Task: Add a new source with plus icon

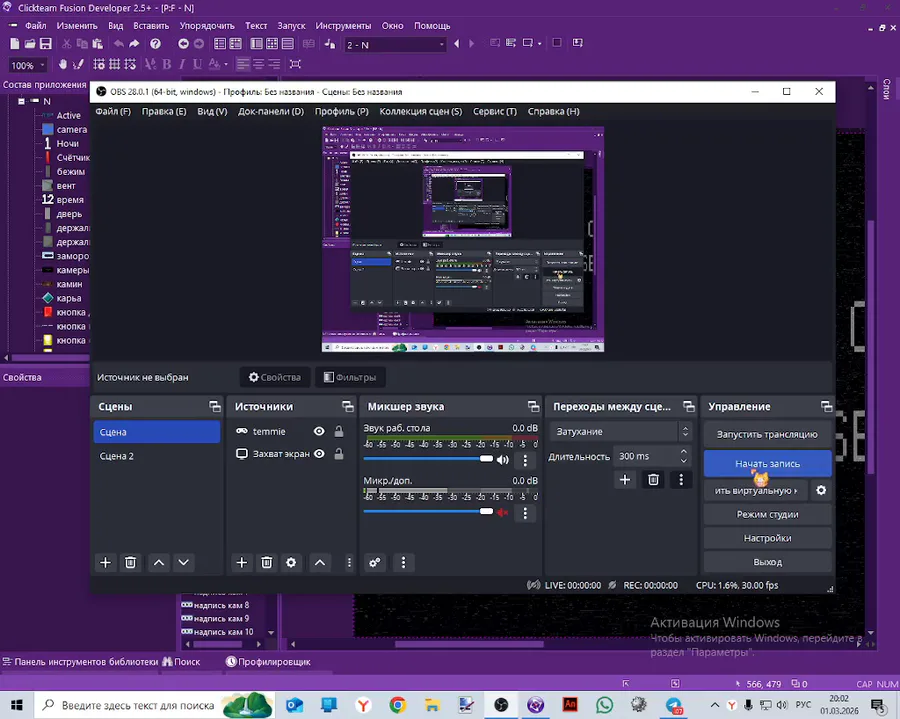Action: click(x=242, y=562)
